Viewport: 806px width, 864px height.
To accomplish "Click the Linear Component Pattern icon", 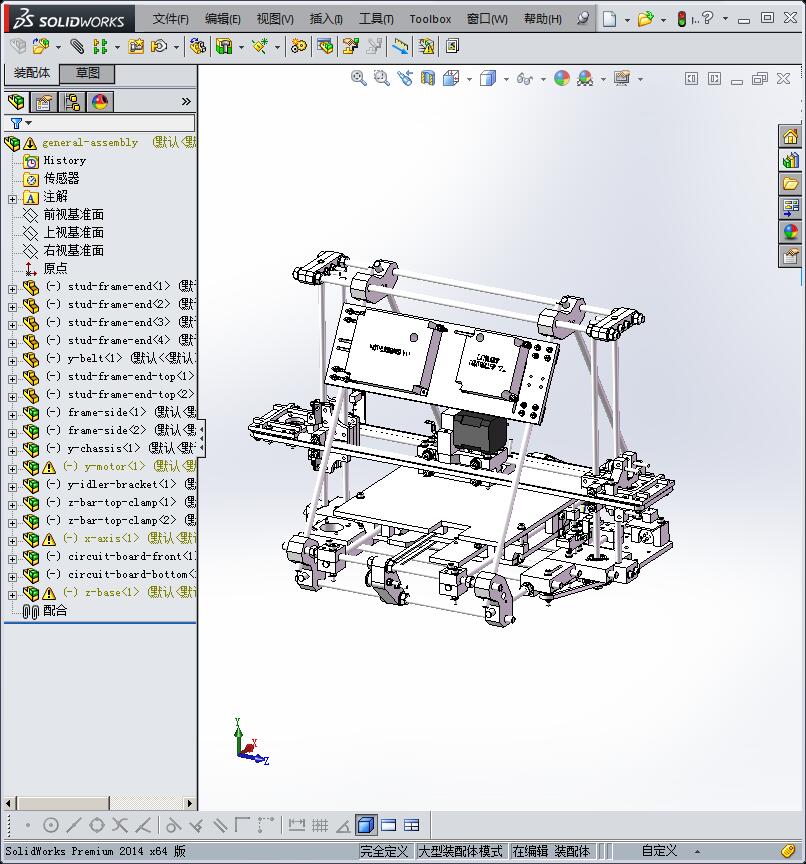I will pos(100,46).
